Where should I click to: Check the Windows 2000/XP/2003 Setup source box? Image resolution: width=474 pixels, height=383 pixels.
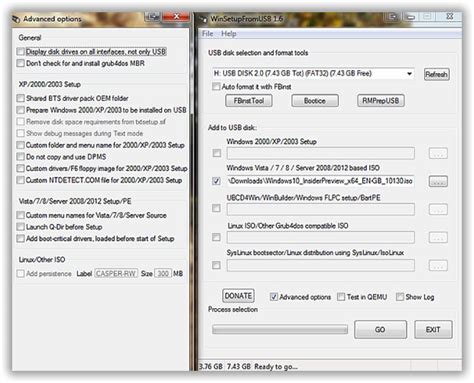[217, 153]
